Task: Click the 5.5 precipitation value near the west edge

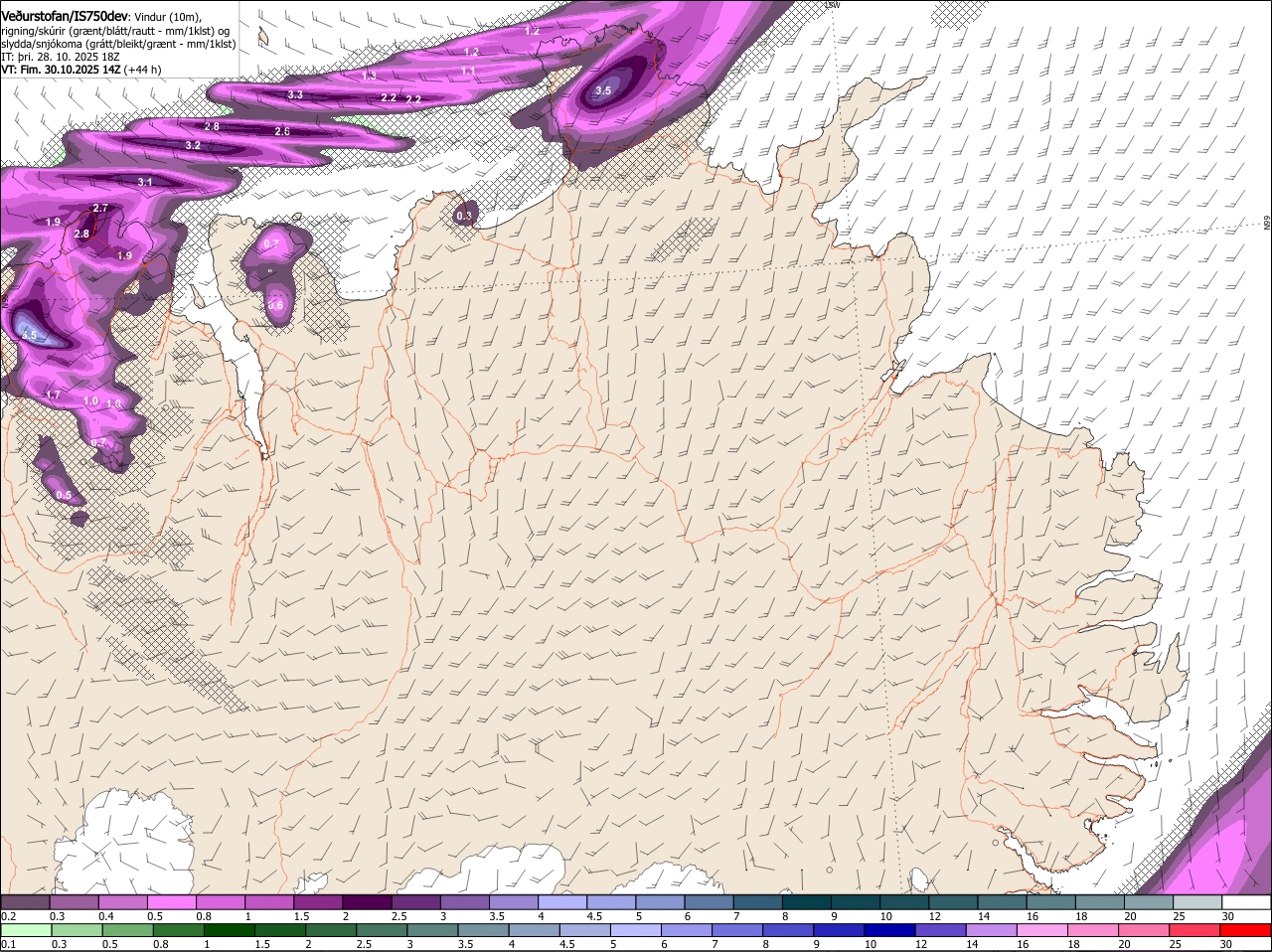Action: click(x=29, y=336)
